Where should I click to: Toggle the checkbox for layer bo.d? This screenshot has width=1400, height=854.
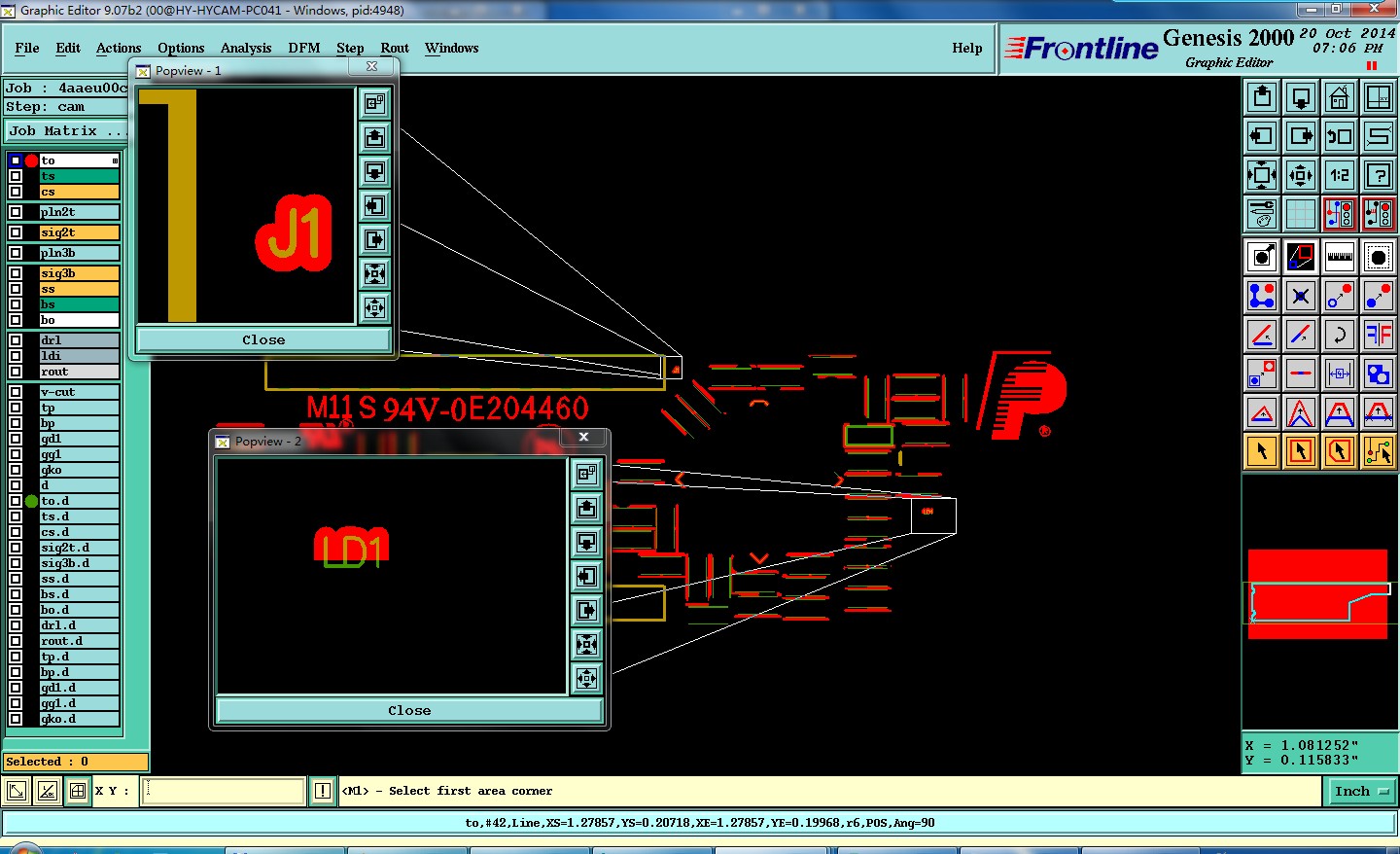(x=16, y=610)
